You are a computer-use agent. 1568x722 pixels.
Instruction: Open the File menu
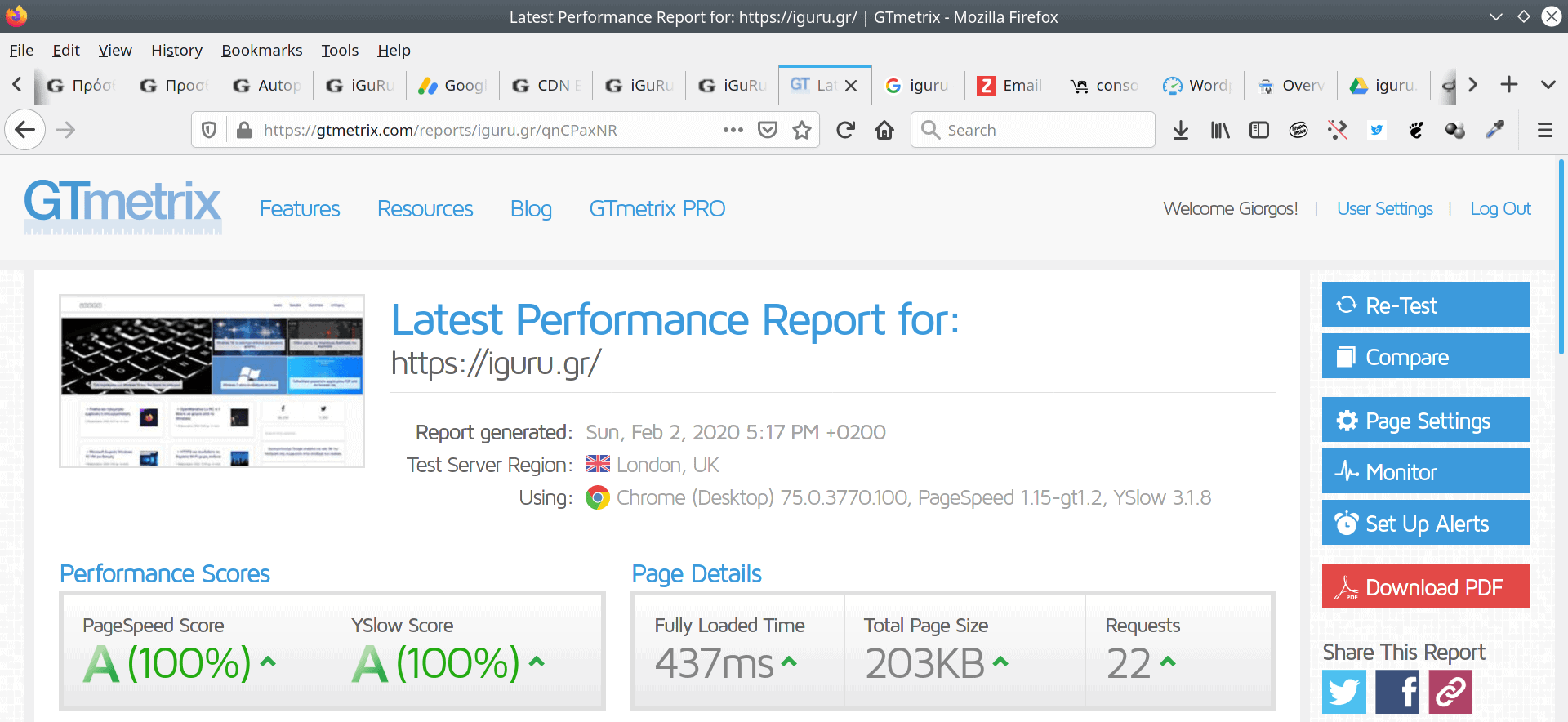[21, 50]
